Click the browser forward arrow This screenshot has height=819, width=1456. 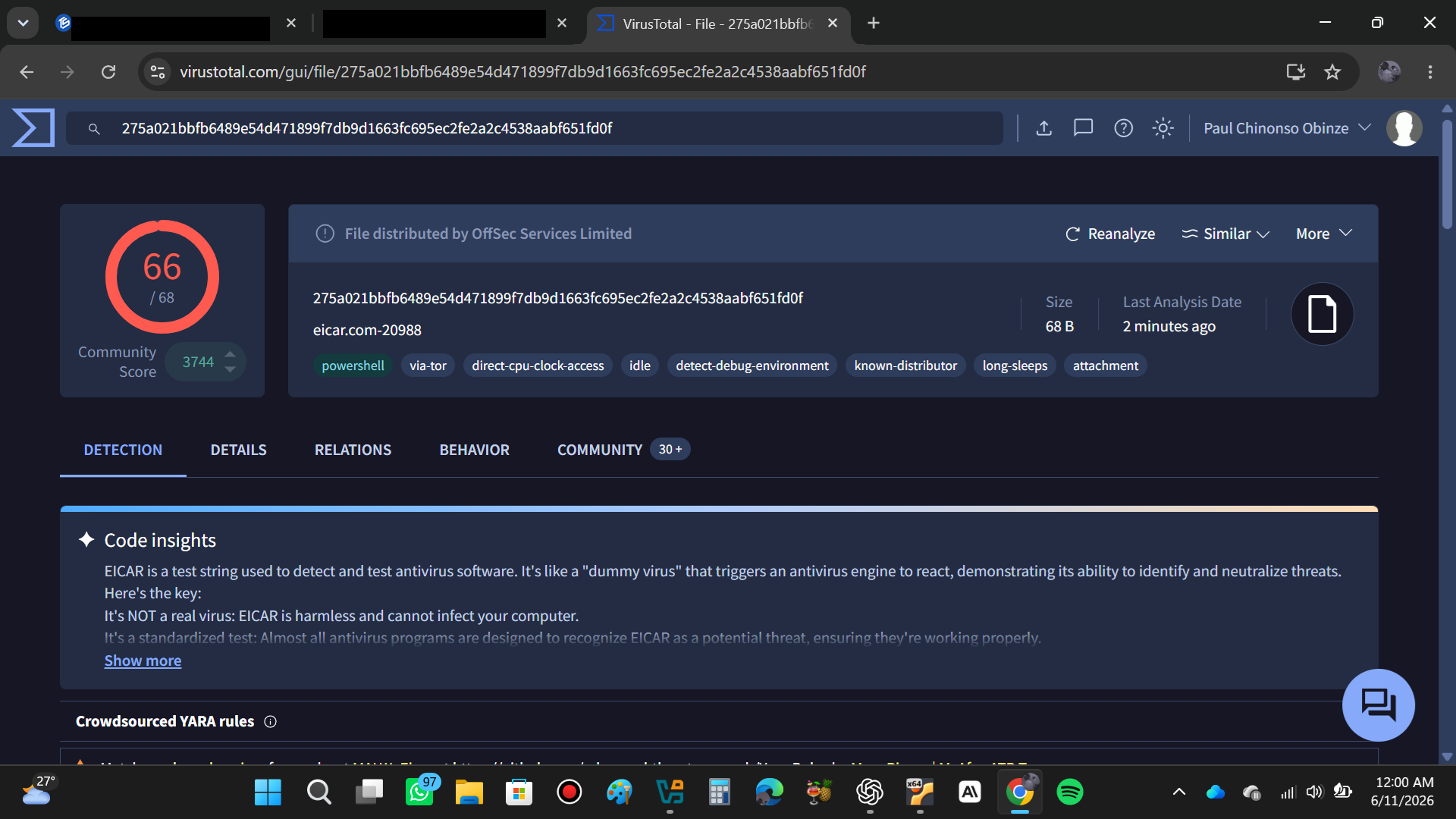pos(67,71)
